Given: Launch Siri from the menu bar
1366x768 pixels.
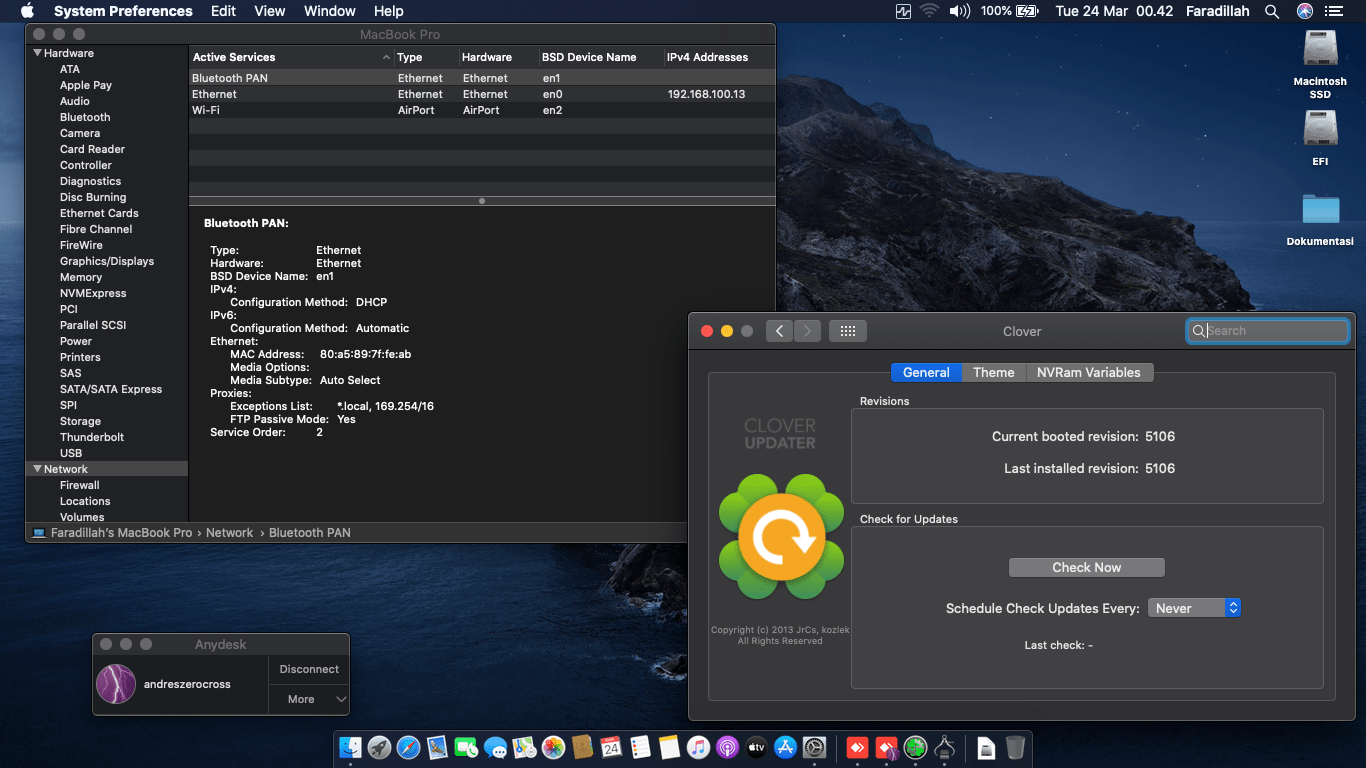Looking at the screenshot, I should (1305, 11).
